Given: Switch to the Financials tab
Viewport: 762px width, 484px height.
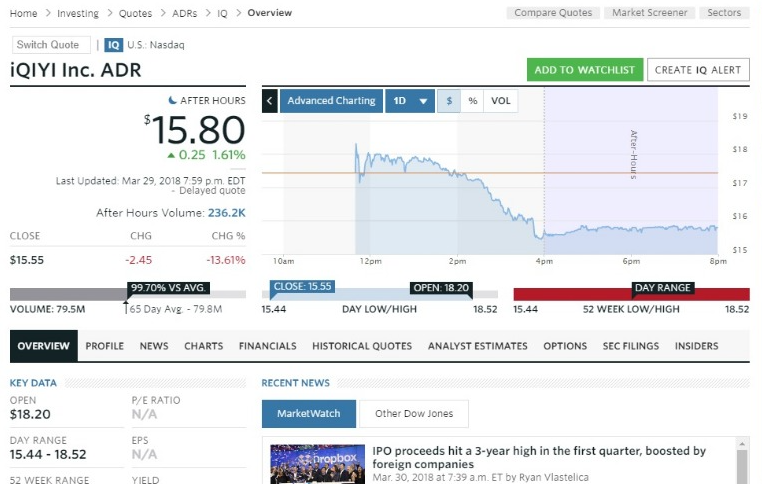Looking at the screenshot, I should pyautogui.click(x=267, y=346).
